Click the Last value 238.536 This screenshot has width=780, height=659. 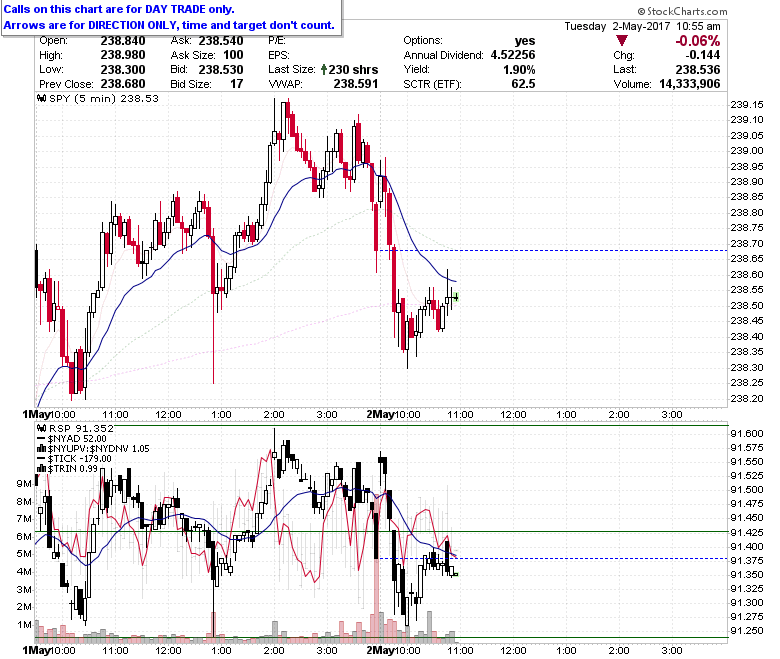pos(698,70)
